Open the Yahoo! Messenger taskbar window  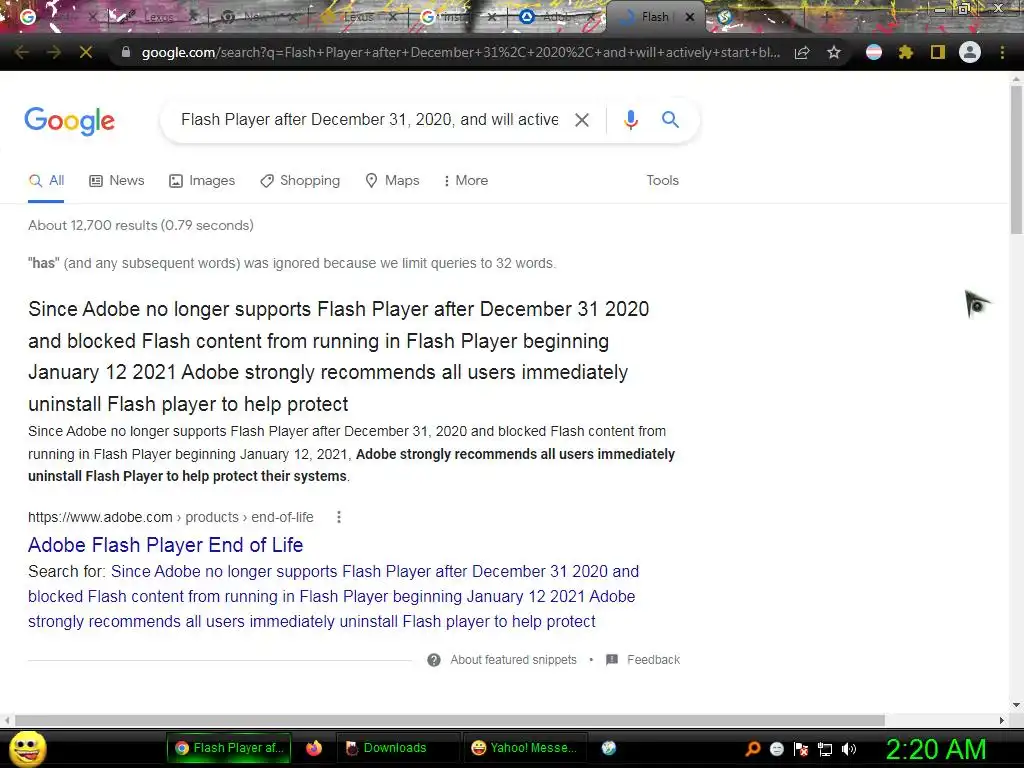(x=524, y=748)
